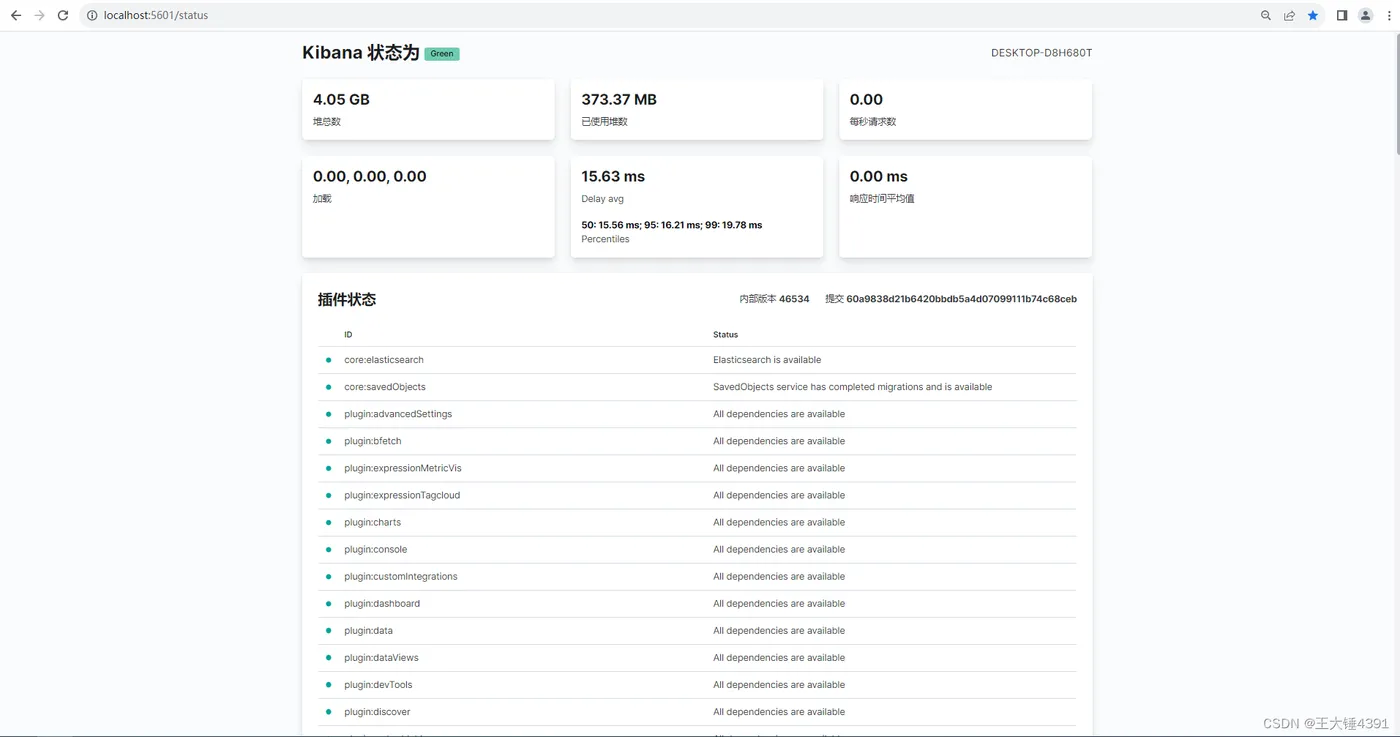Click the green dot beside plugin:discover

tap(328, 711)
